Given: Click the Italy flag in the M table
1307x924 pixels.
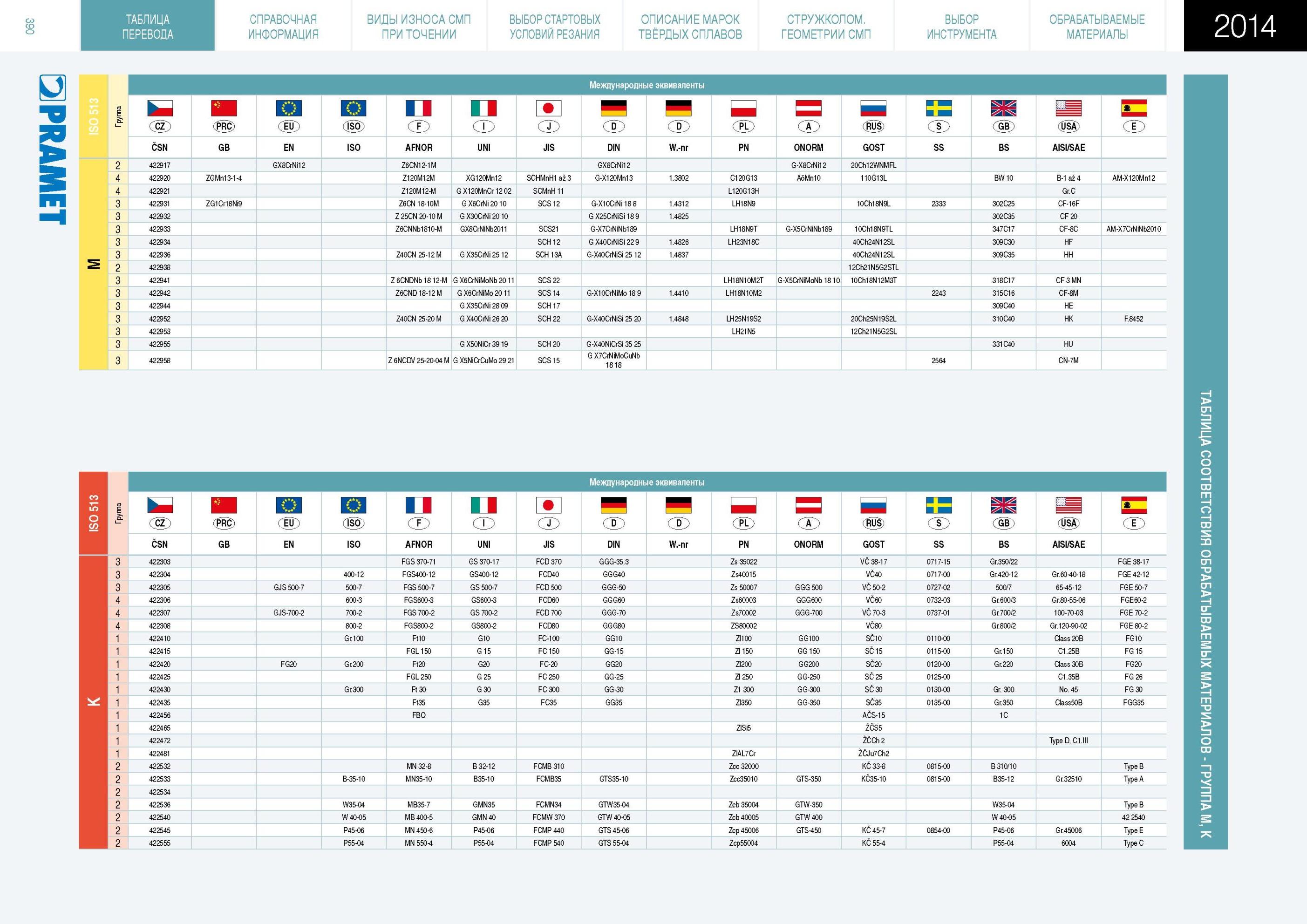Looking at the screenshot, I should pos(483,108).
